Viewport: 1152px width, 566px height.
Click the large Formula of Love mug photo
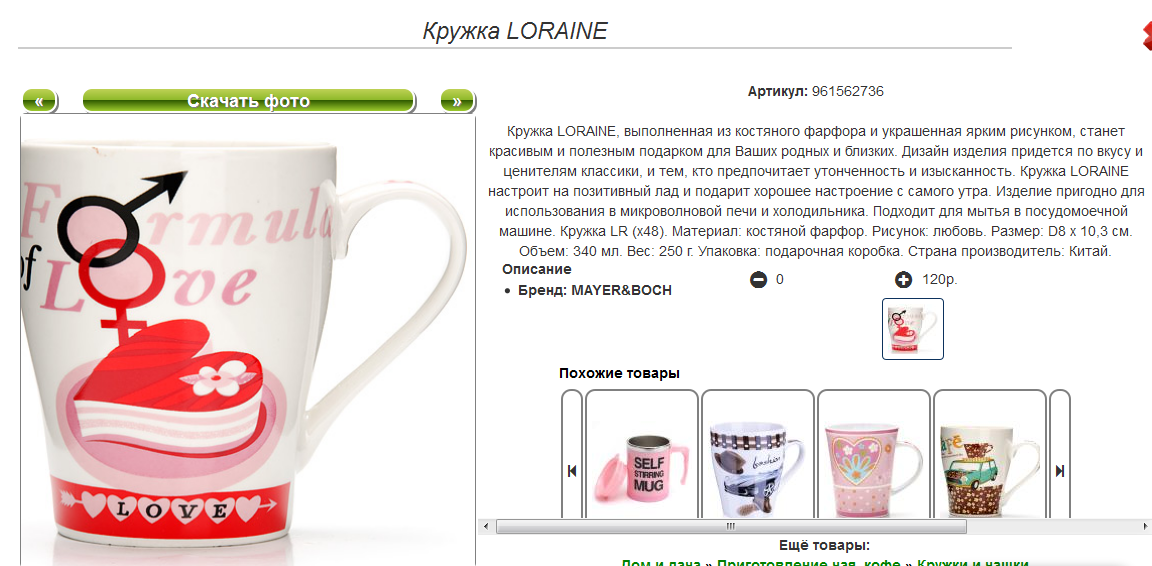(x=248, y=340)
